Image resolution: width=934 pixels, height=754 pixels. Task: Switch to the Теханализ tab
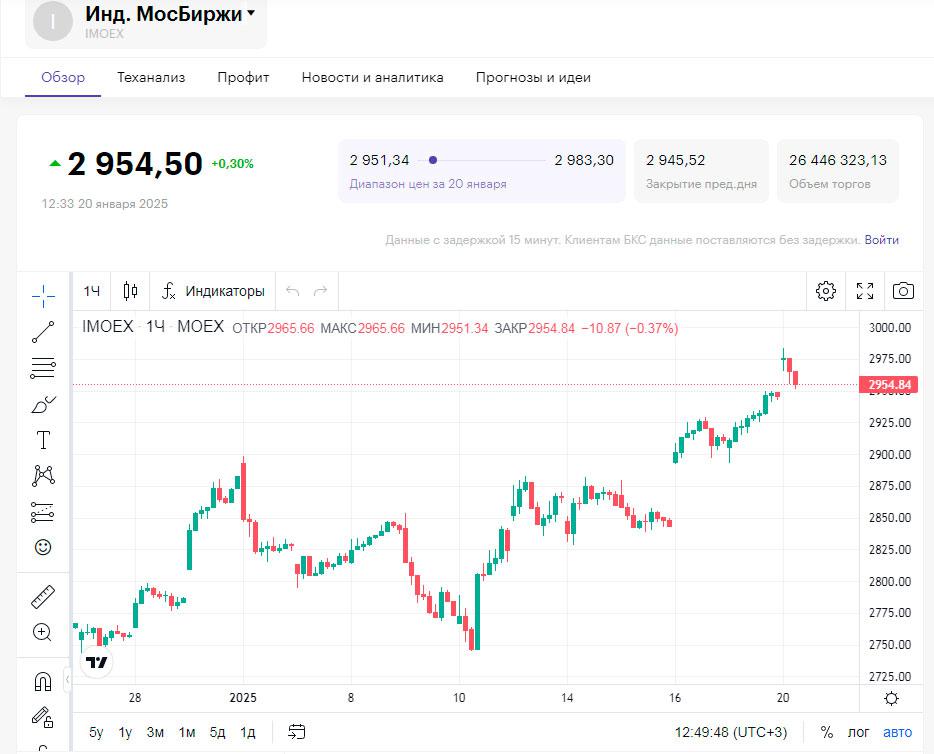coord(151,77)
